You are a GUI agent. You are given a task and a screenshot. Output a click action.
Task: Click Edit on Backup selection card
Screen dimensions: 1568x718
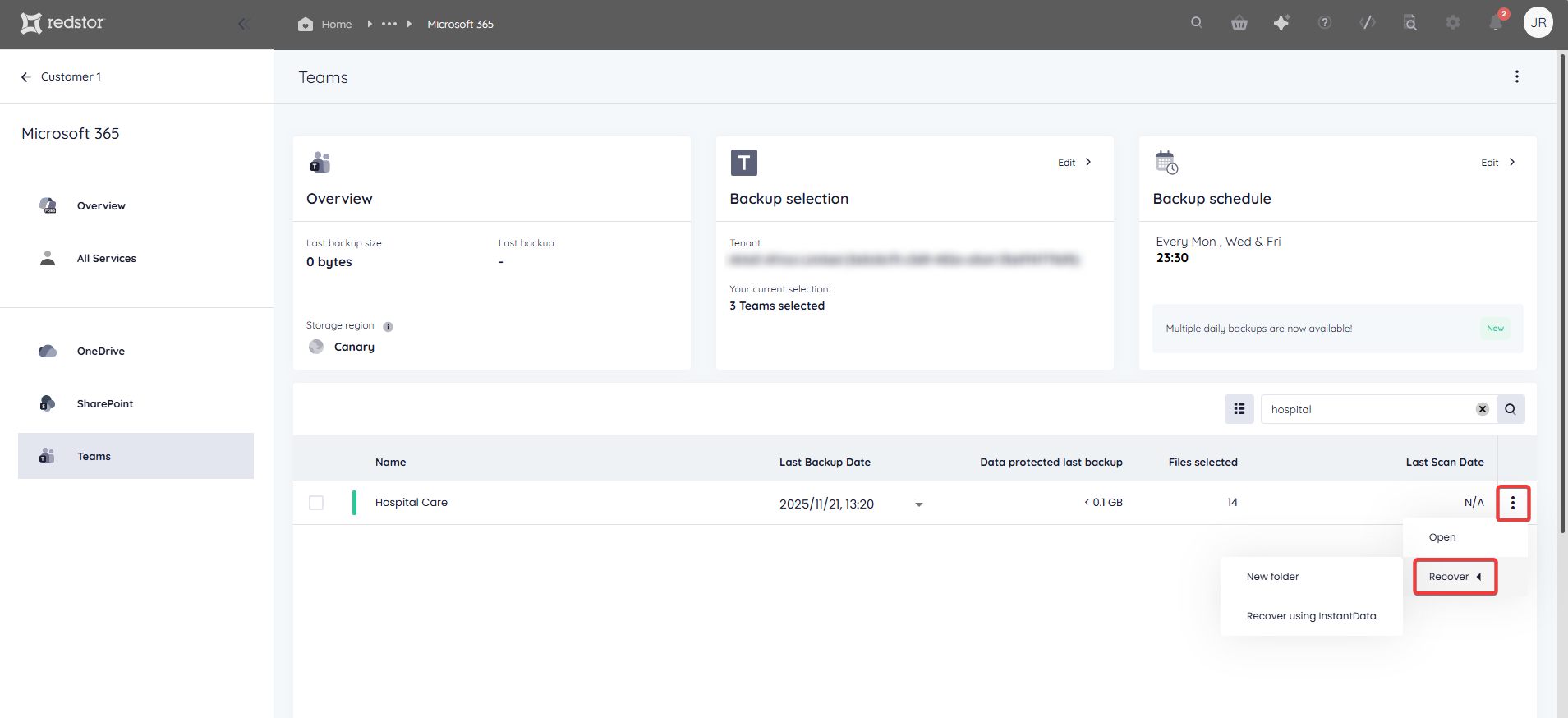[1066, 163]
